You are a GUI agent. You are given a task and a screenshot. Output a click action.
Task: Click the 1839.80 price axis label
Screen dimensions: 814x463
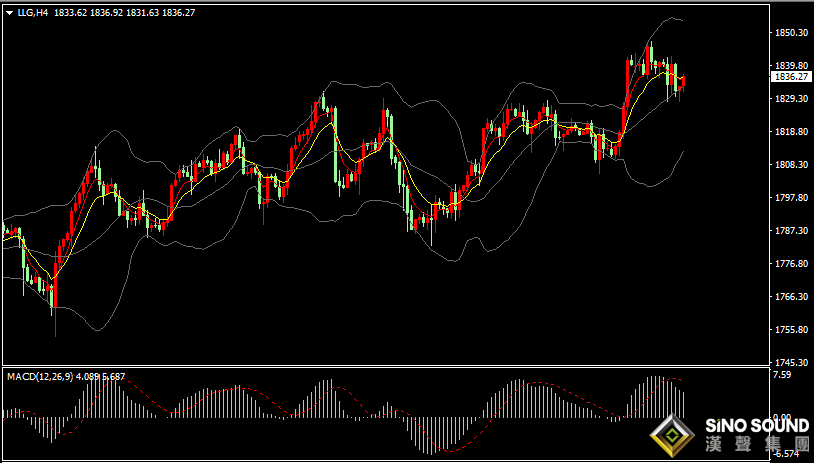point(791,65)
